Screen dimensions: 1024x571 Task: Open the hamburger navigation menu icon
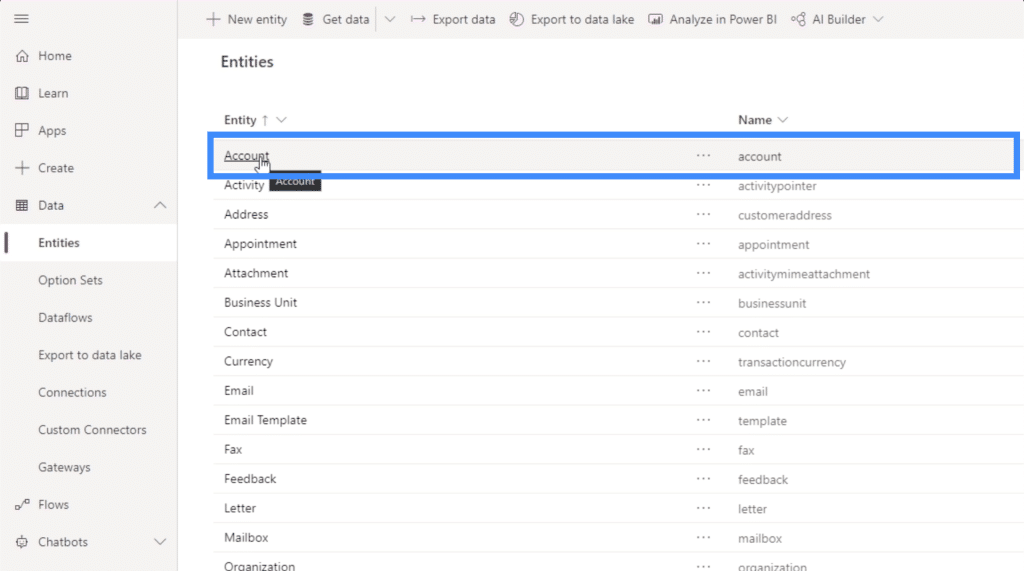(22, 19)
